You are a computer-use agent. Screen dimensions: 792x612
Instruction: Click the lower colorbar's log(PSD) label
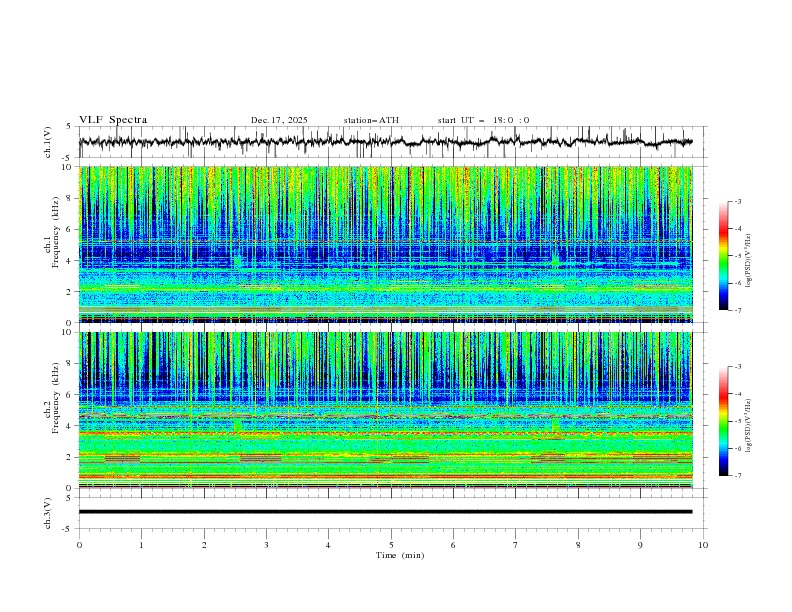tap(749, 425)
